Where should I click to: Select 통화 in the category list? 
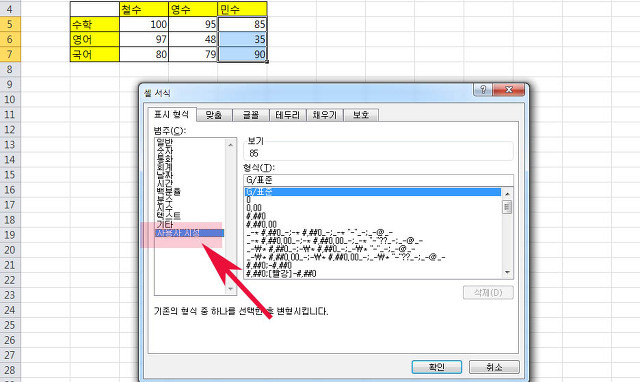pos(164,159)
